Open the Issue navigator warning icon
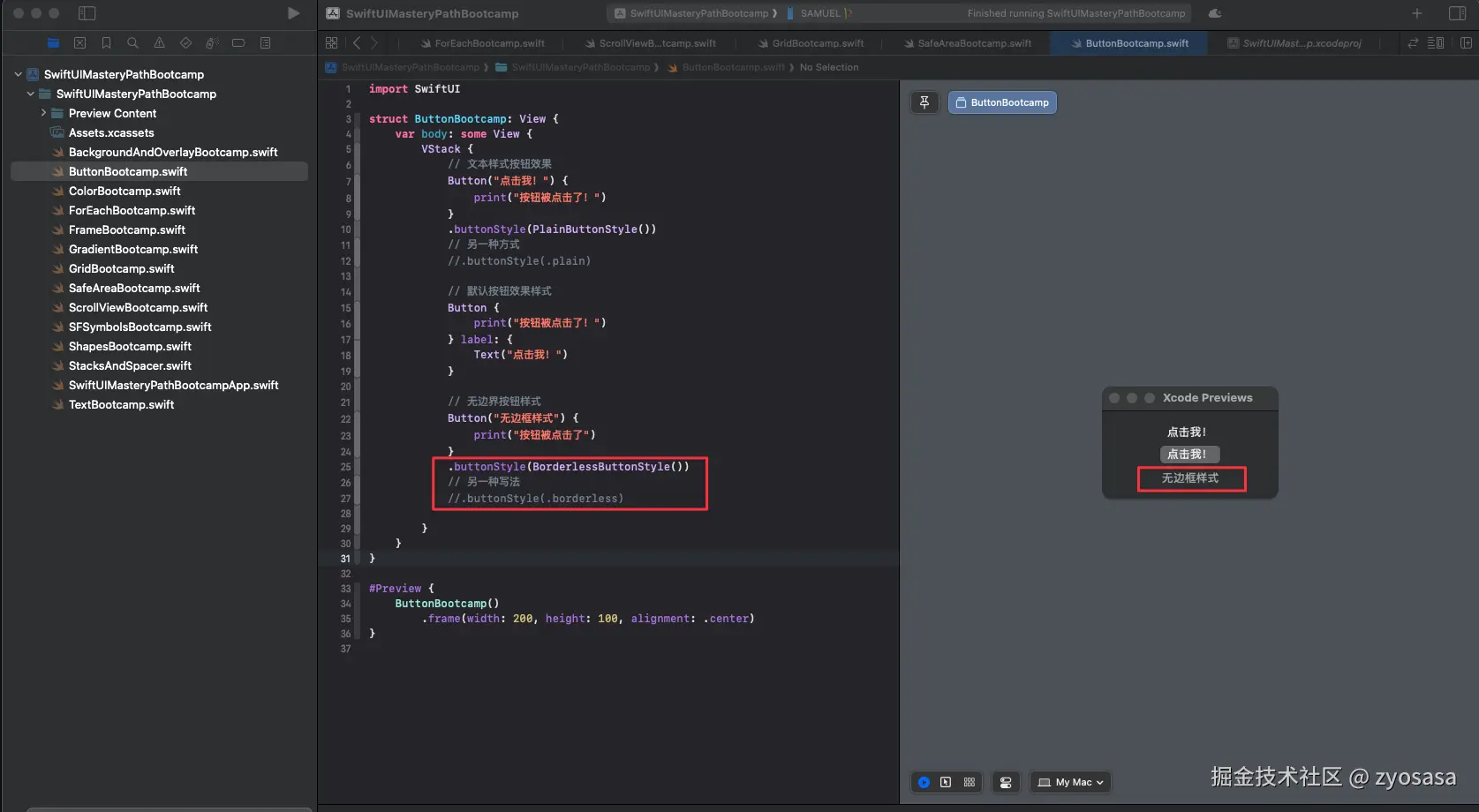 click(159, 42)
